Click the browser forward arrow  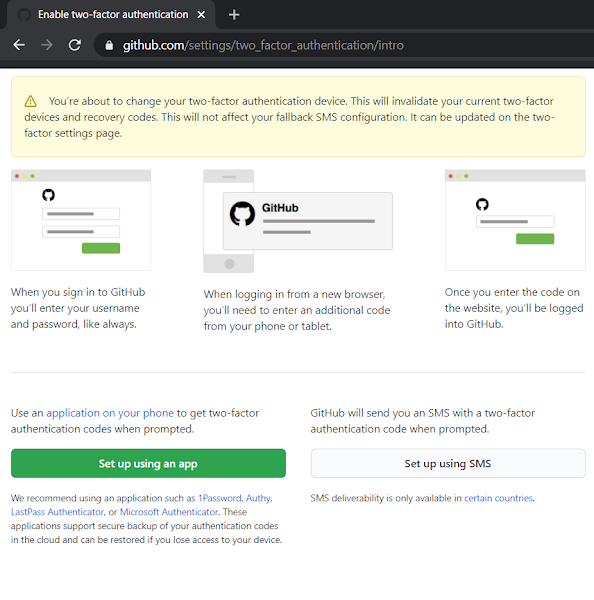click(47, 45)
